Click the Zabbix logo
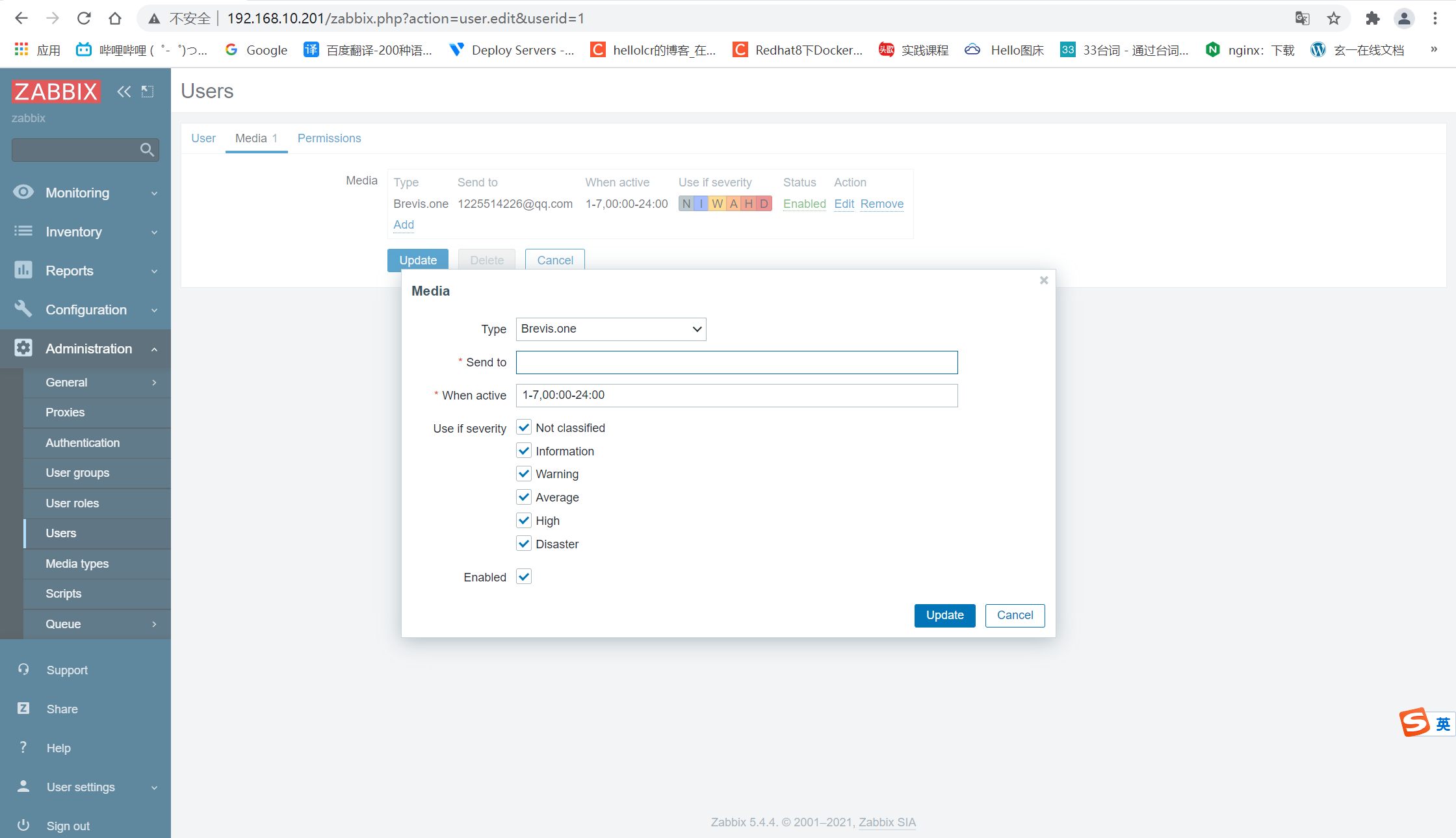 click(x=56, y=92)
